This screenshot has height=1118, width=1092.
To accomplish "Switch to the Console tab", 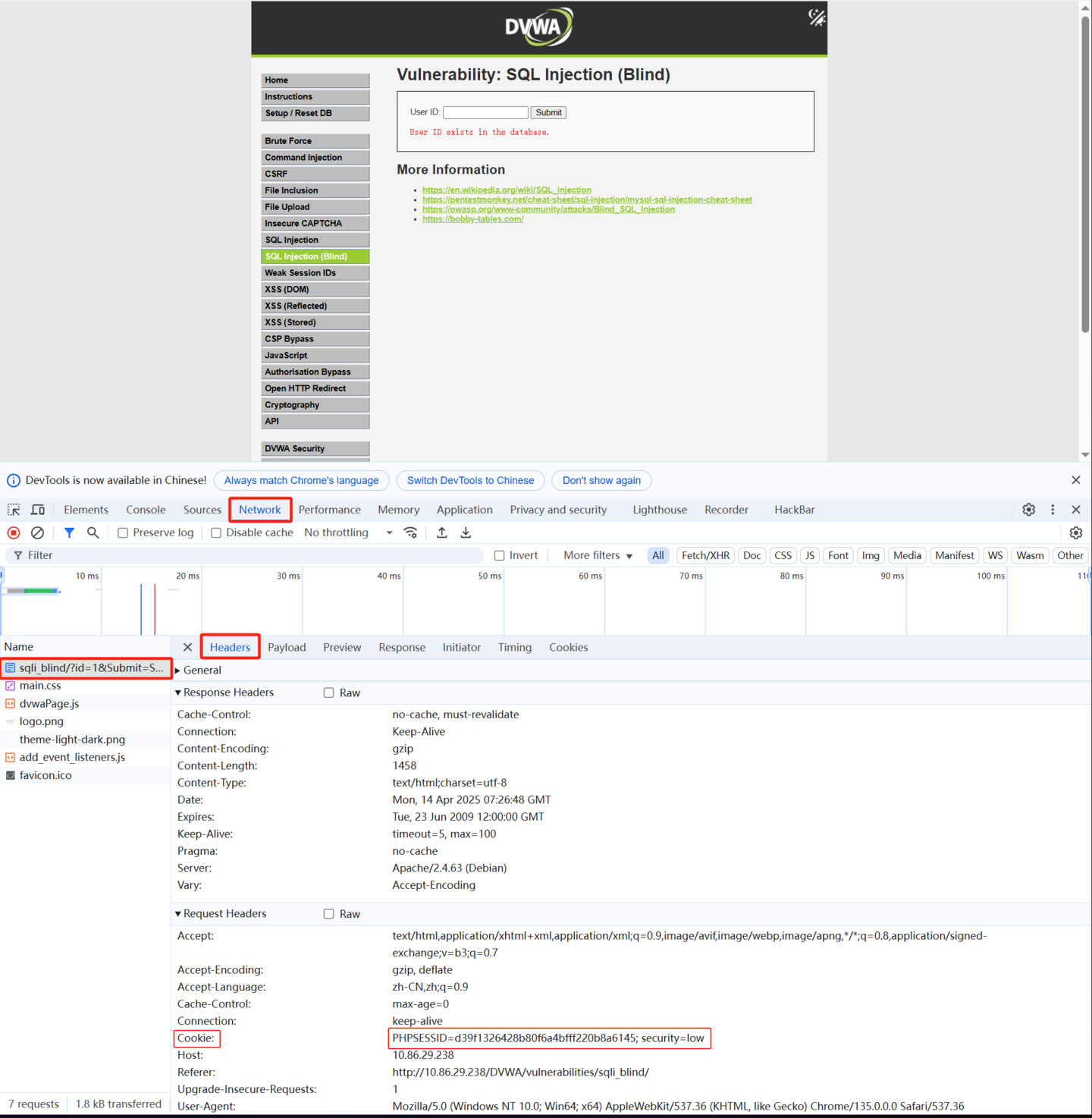I will [x=146, y=510].
